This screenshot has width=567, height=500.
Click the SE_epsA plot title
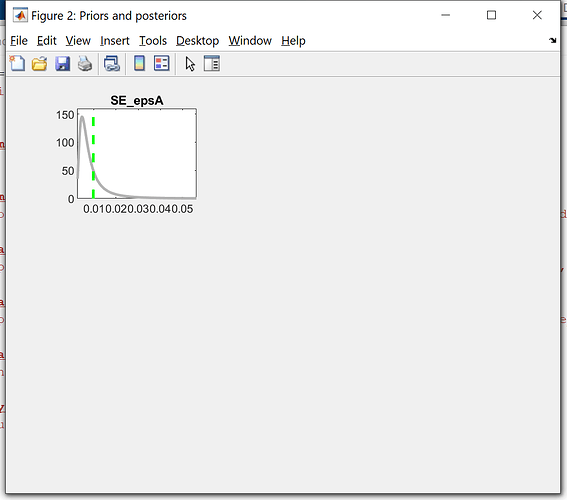(x=137, y=100)
